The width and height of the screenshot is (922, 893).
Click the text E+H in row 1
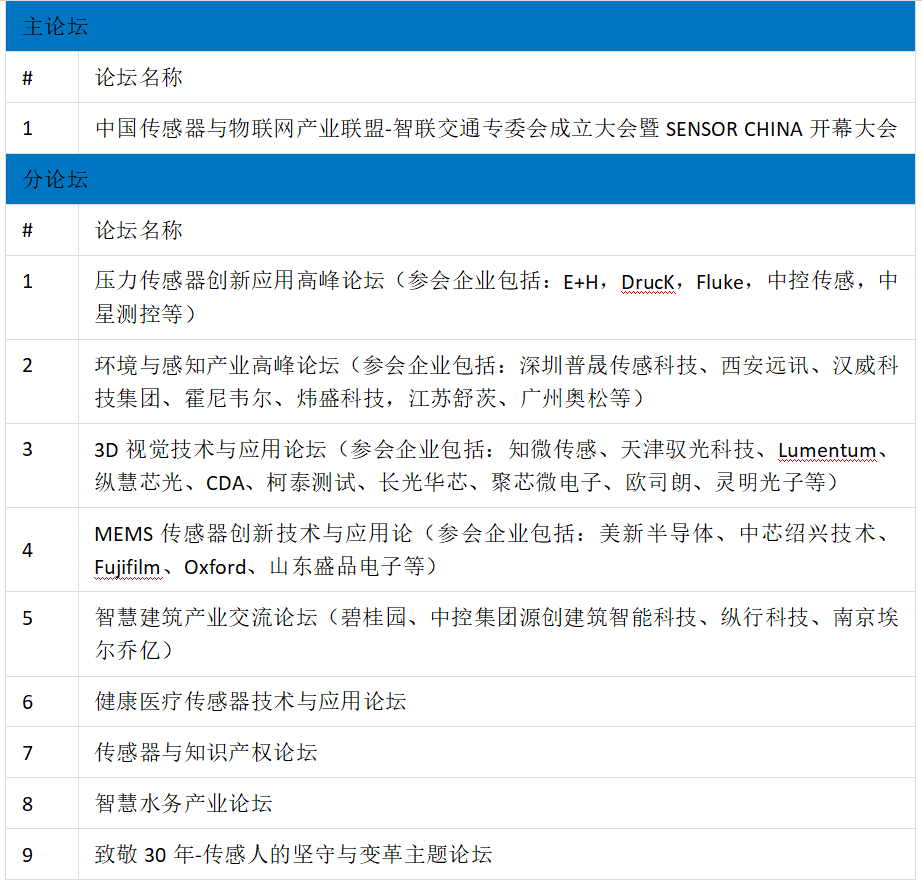pos(580,282)
